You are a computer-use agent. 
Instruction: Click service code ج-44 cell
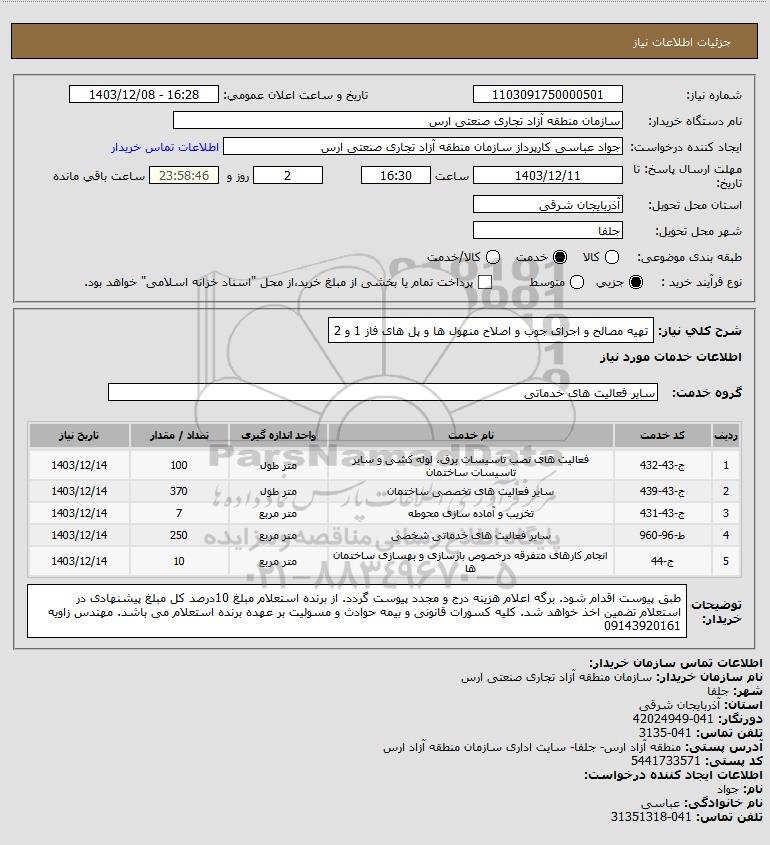662,562
